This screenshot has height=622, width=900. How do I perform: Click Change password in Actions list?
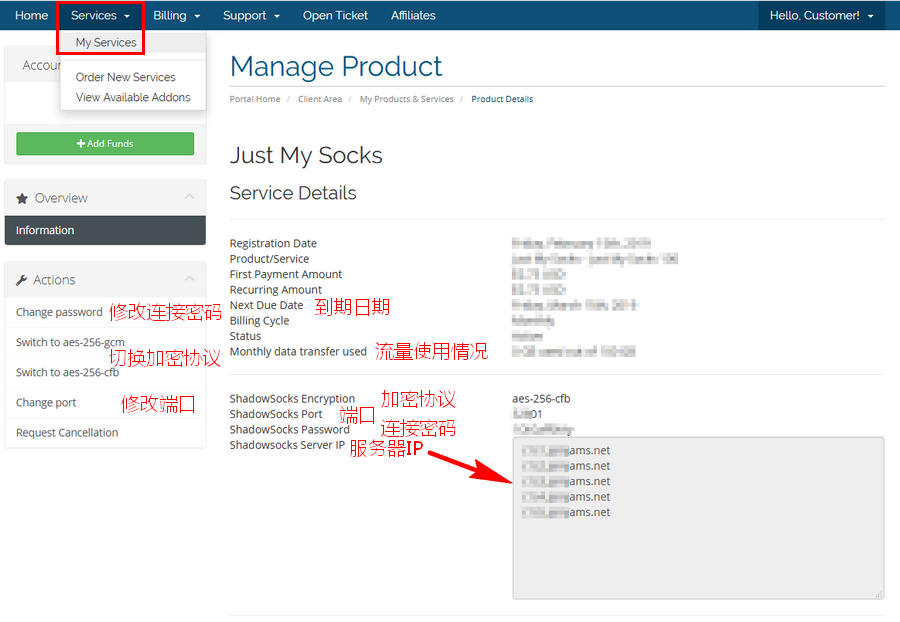coord(59,312)
